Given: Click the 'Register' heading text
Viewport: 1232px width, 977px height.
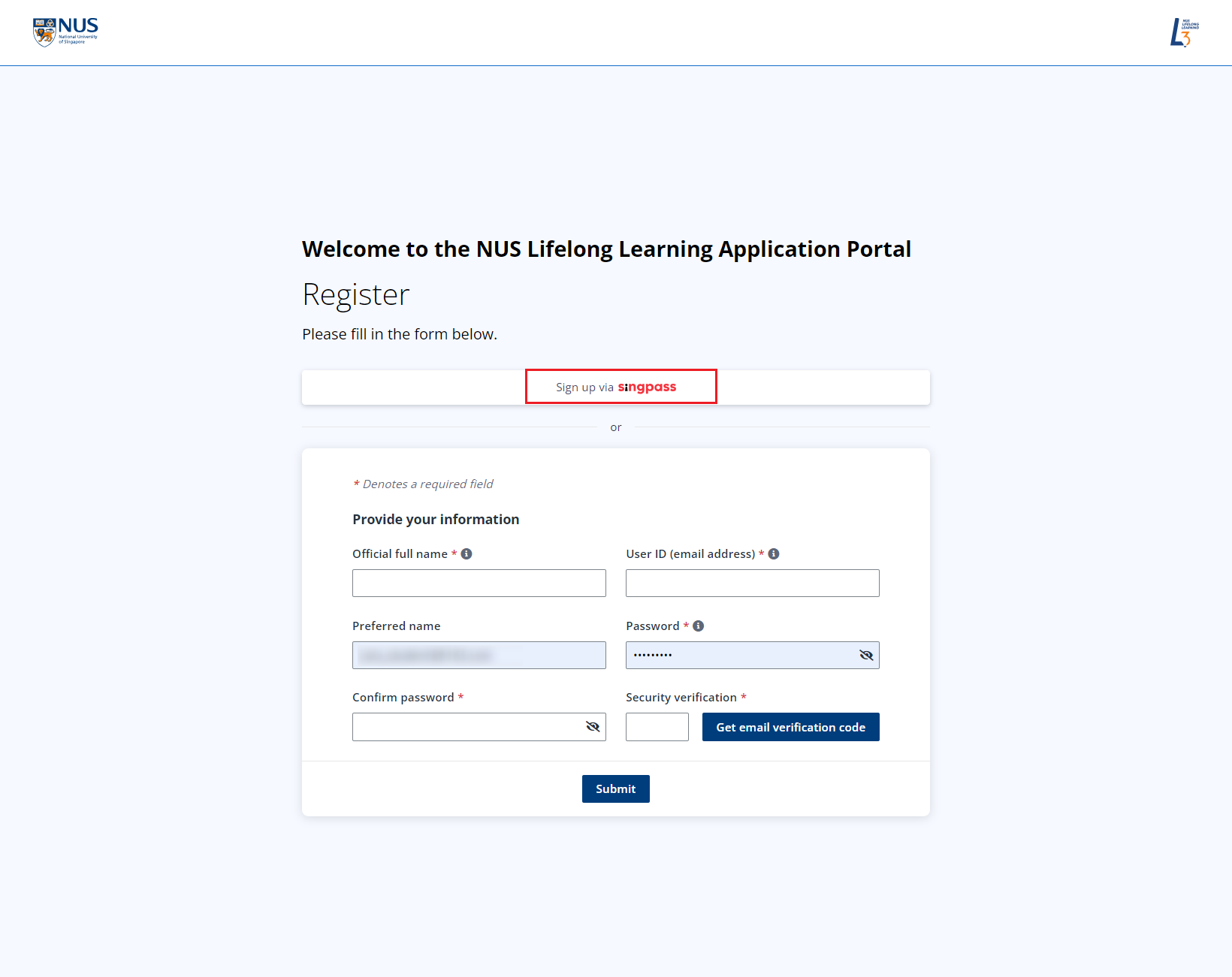Looking at the screenshot, I should pos(356,295).
